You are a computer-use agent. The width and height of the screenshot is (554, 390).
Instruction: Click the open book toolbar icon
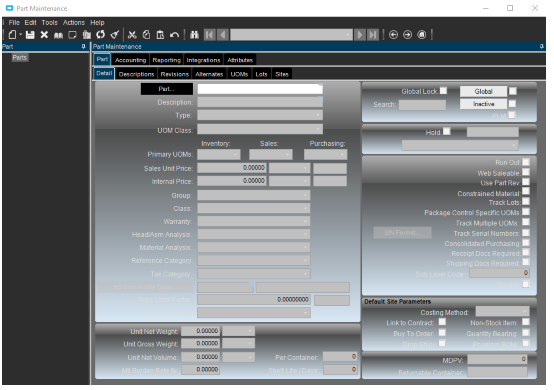(x=58, y=35)
